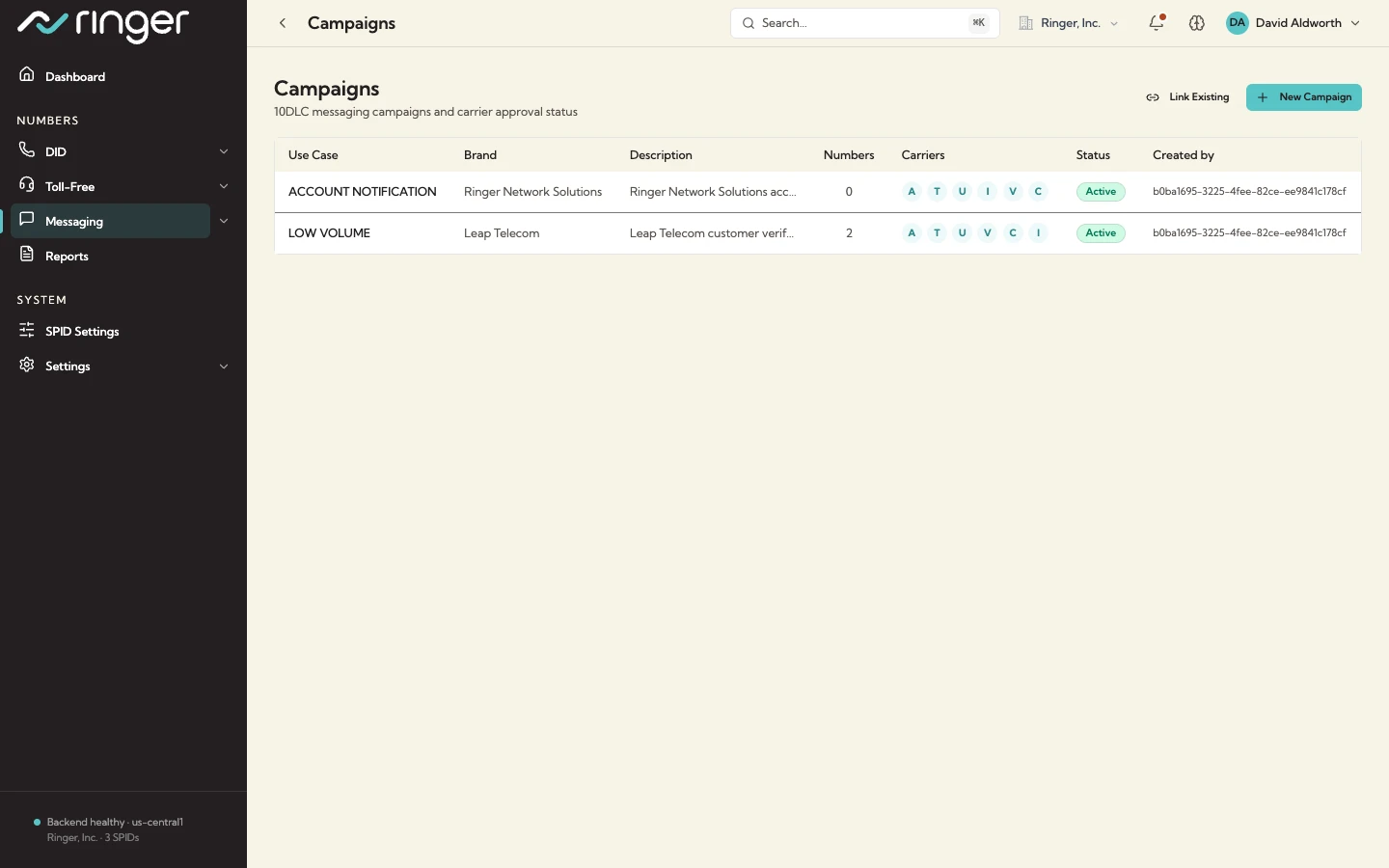Click the Numbers value 2 for LOW VOLUME
1389x868 pixels.
pos(849,233)
